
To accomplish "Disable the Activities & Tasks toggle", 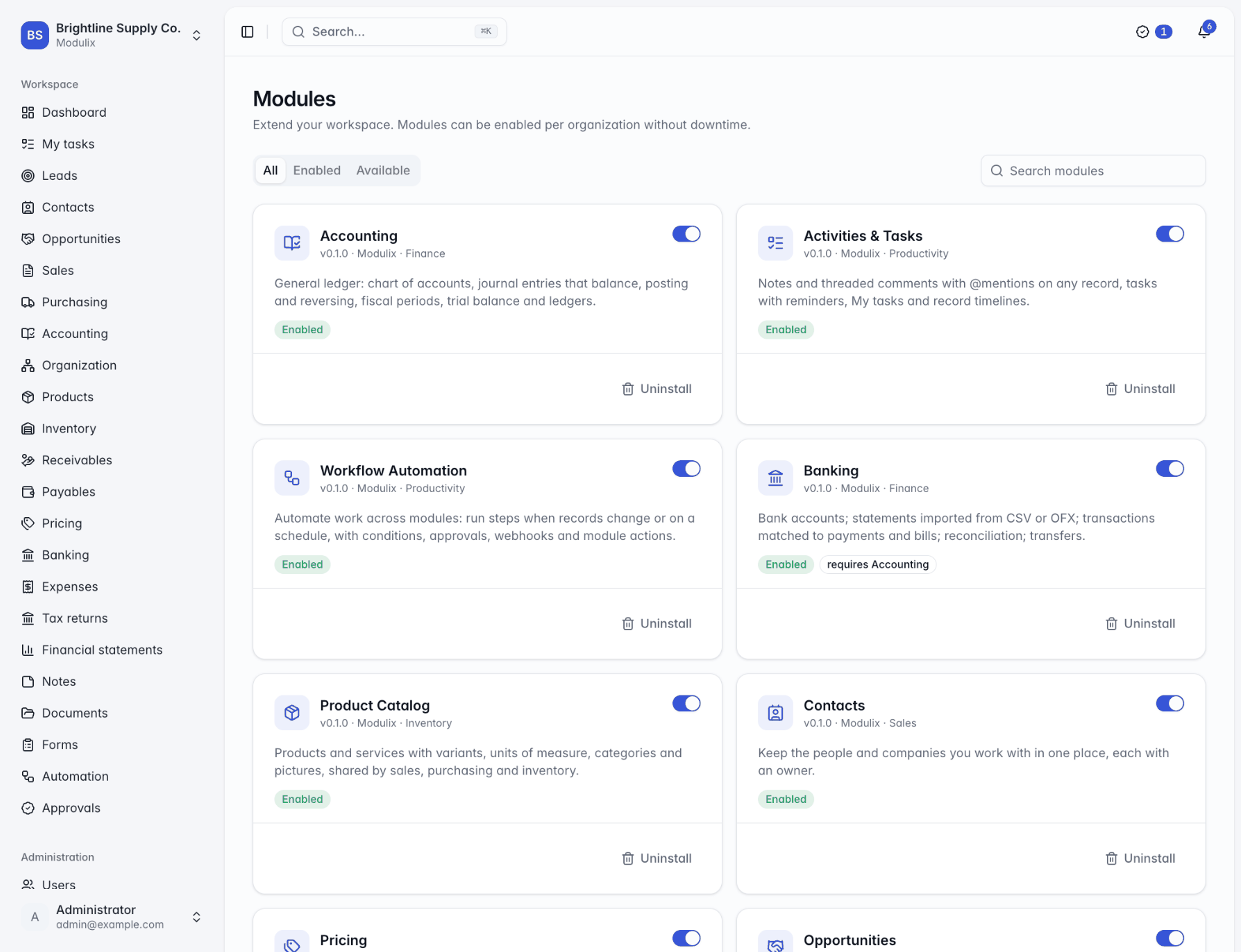I will (x=1170, y=234).
